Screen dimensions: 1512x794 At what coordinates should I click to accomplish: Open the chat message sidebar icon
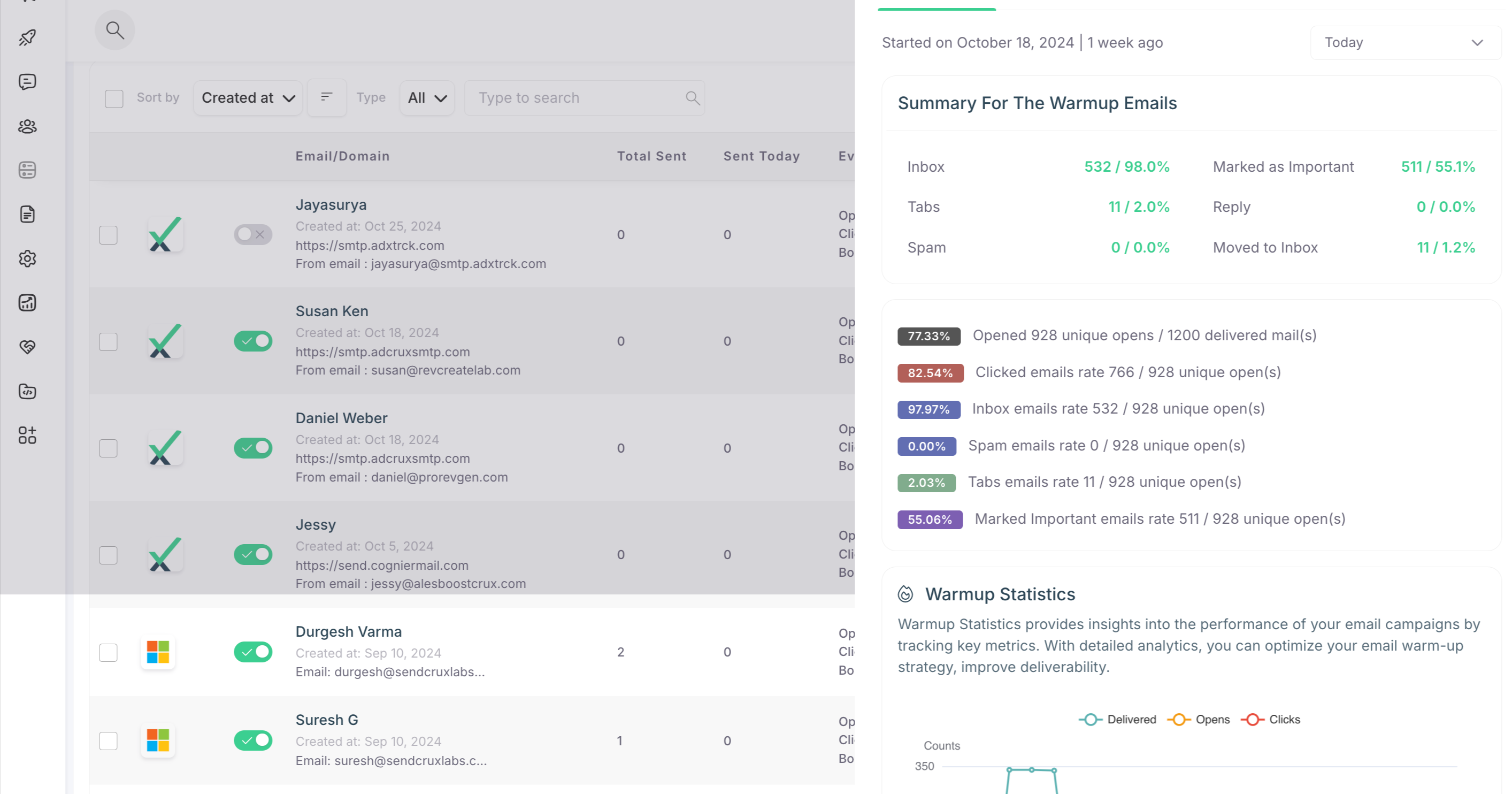[28, 82]
